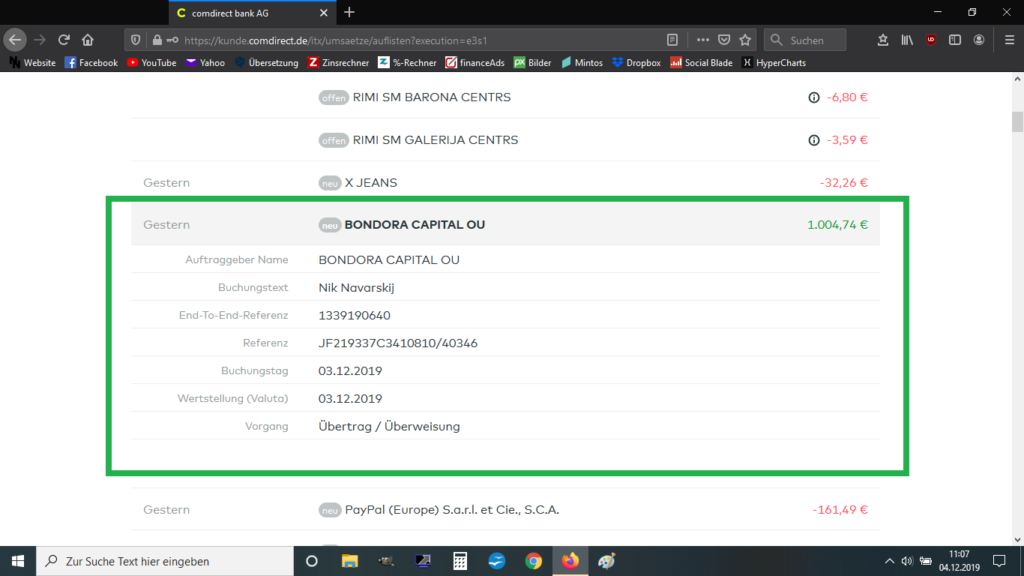The height and width of the screenshot is (576, 1024).
Task: Open uBlock Origin extension icon
Action: (931, 40)
